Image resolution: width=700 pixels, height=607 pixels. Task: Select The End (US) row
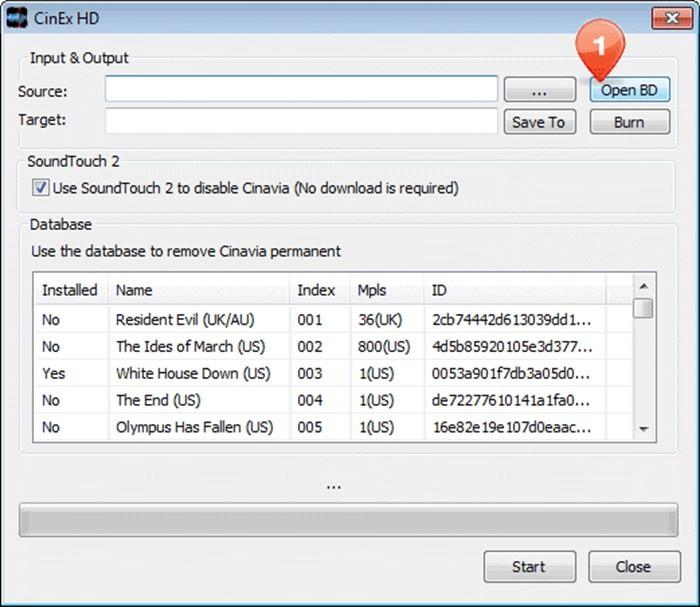click(333, 400)
